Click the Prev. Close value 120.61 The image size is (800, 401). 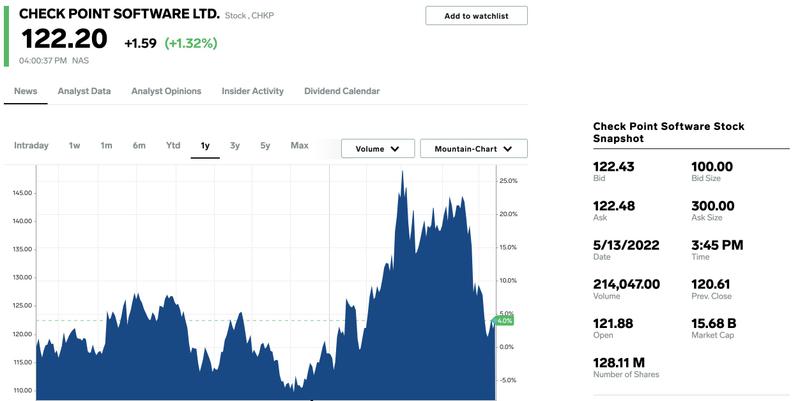click(711, 284)
